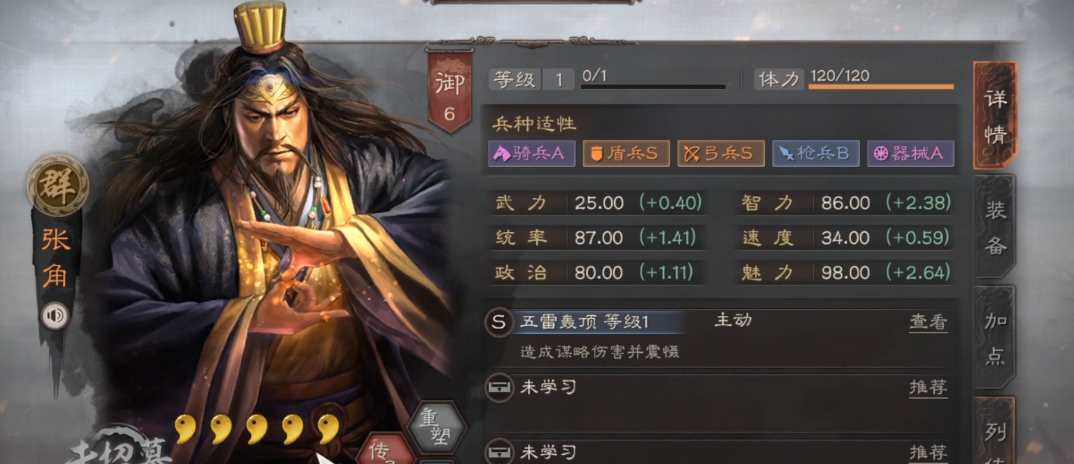Image resolution: width=1074 pixels, height=464 pixels.
Task: Select the 魅力 98.00 stat row
Action: (x=845, y=273)
